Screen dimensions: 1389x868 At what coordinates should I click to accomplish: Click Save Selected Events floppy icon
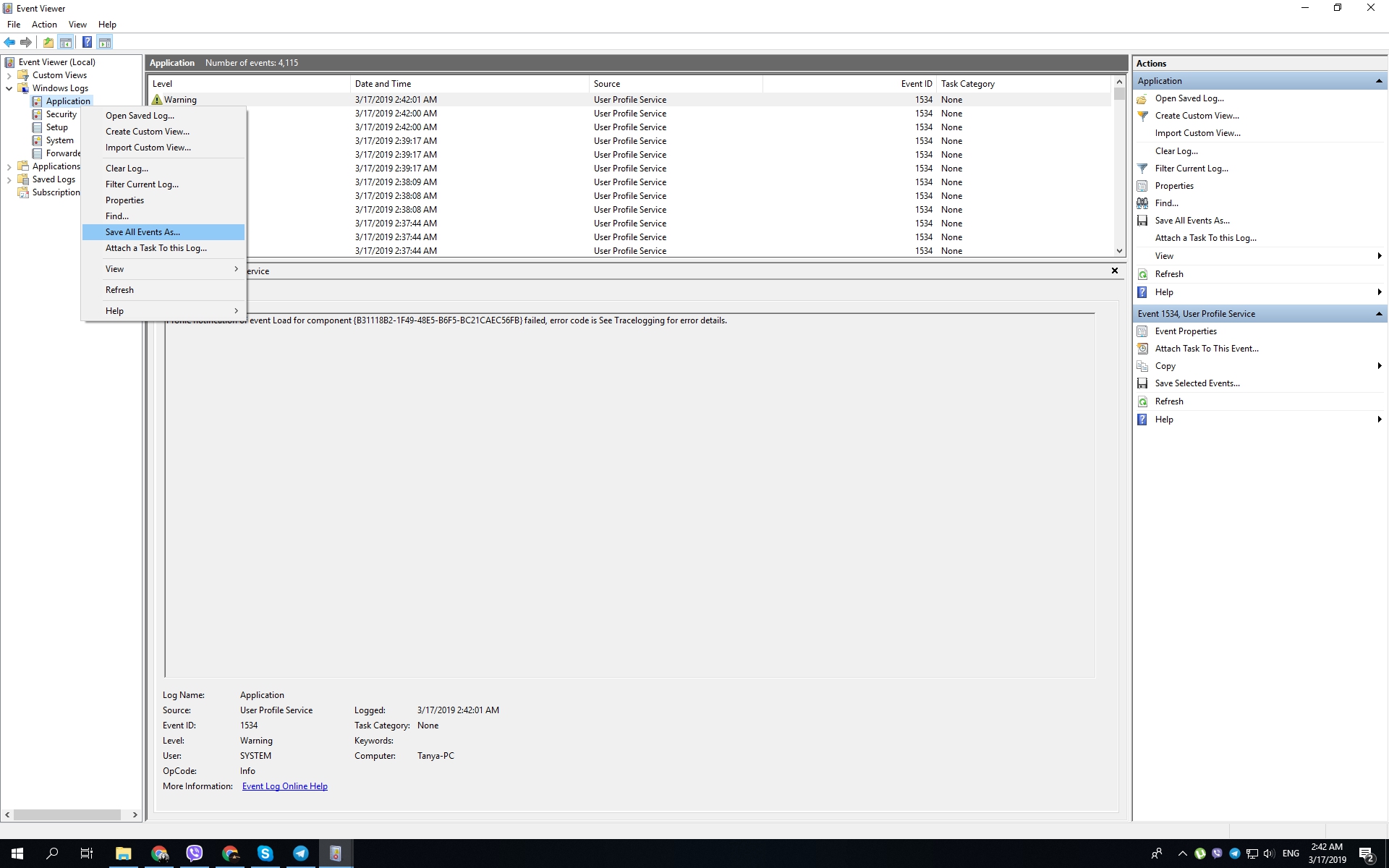[1142, 383]
